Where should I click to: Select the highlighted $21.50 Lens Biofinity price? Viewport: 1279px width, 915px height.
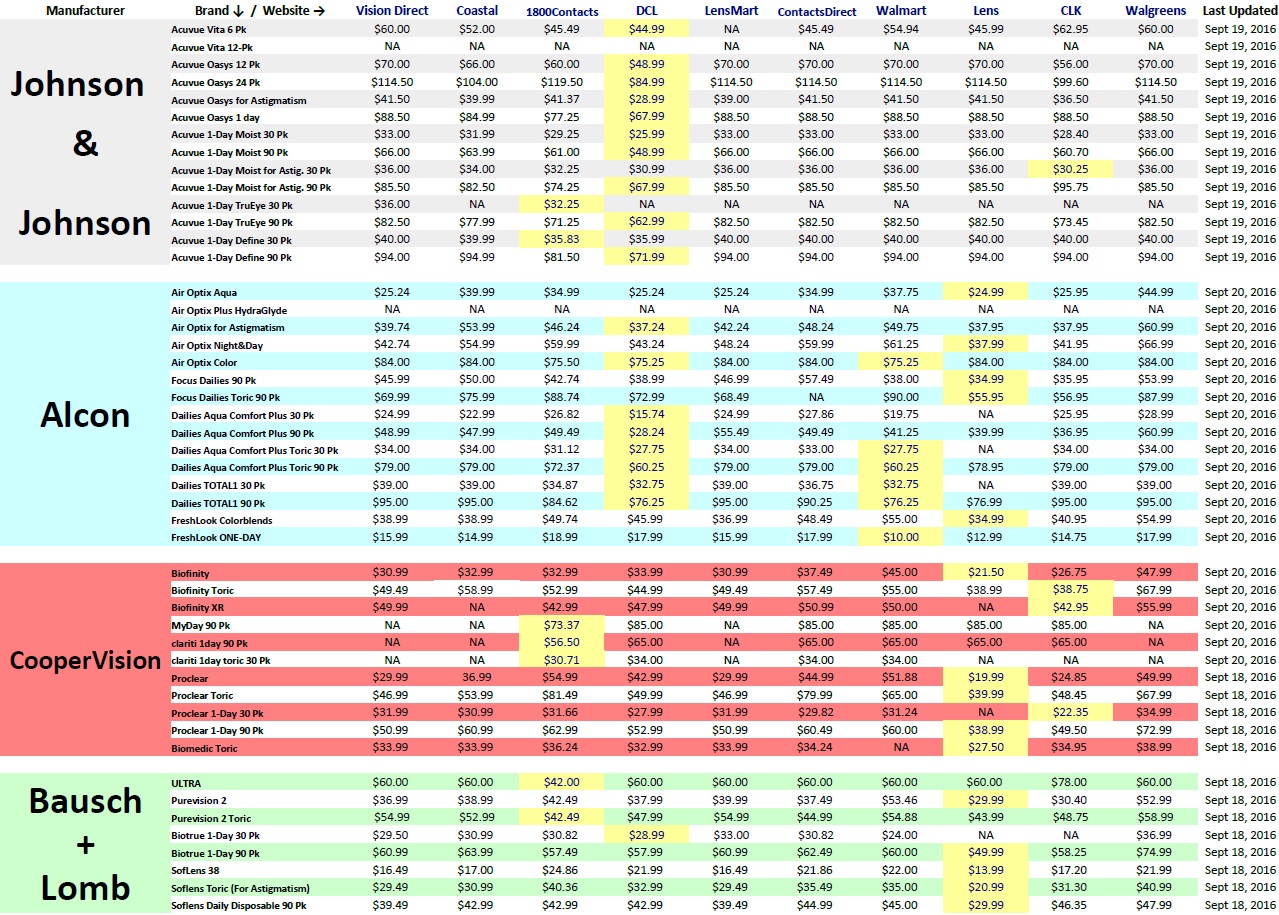pyautogui.click(x=985, y=572)
